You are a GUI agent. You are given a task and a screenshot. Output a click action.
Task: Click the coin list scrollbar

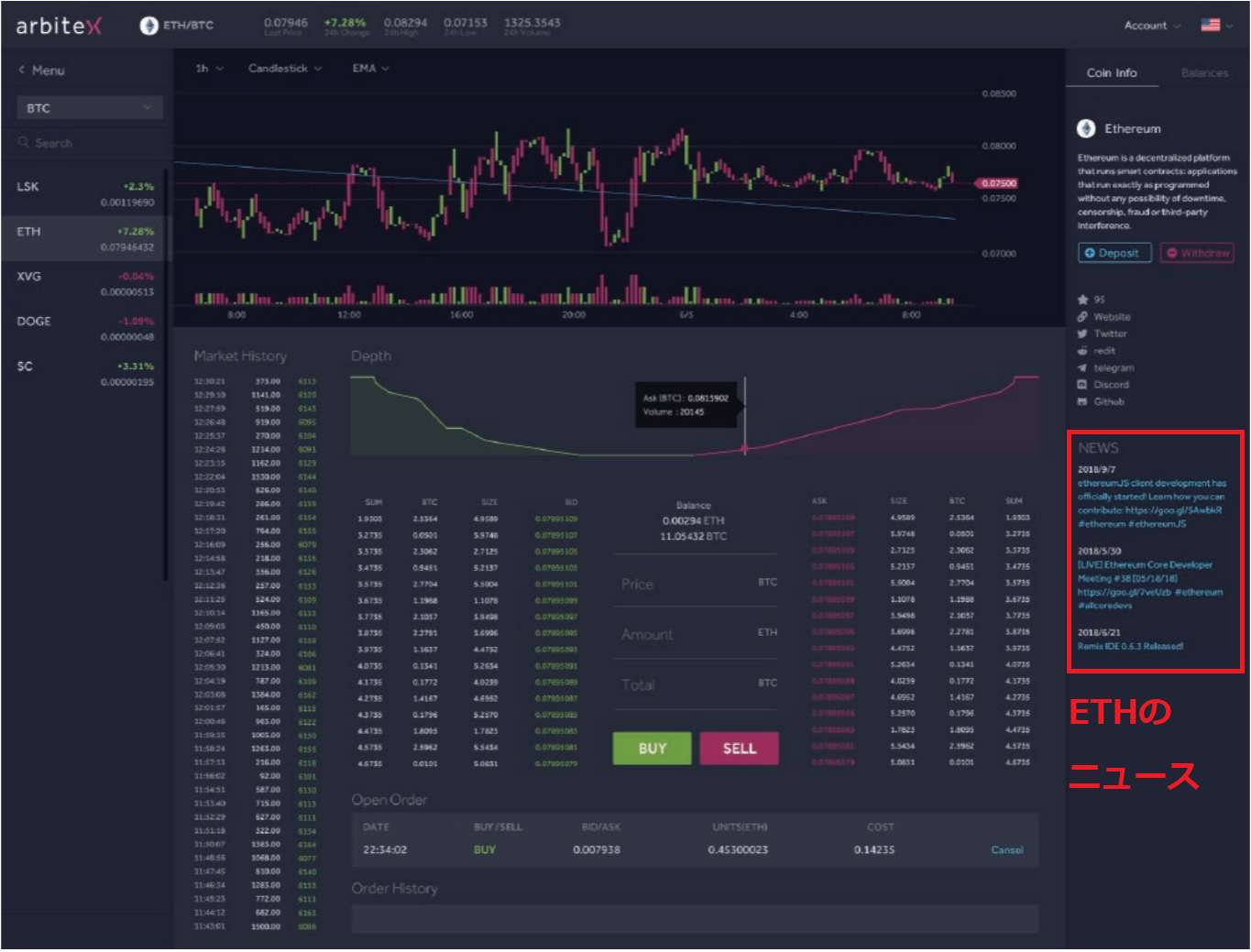coord(166,374)
